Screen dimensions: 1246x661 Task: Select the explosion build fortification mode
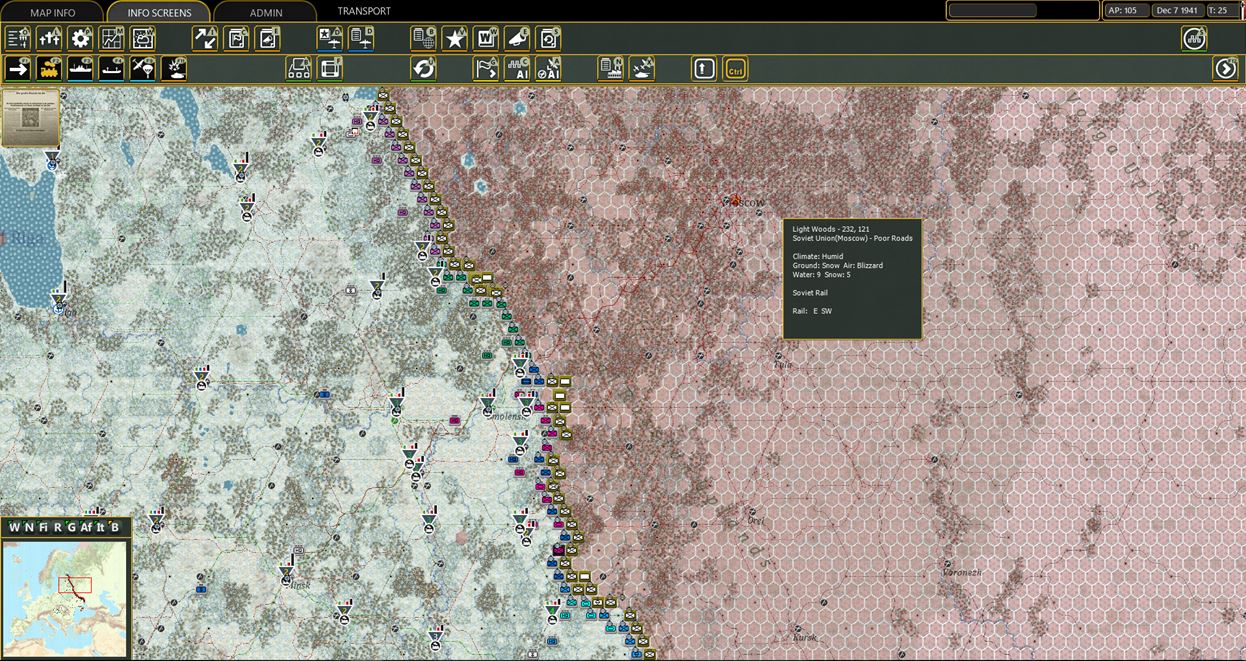pos(174,68)
